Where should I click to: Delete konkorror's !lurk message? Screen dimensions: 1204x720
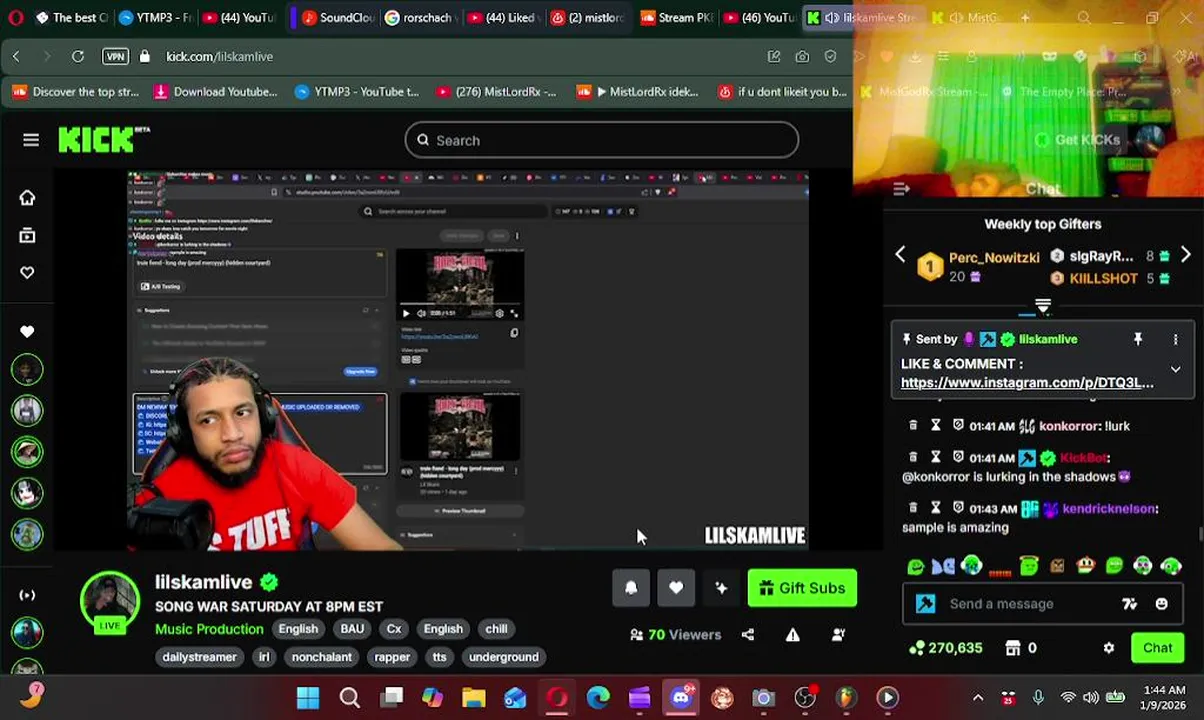tap(913, 426)
